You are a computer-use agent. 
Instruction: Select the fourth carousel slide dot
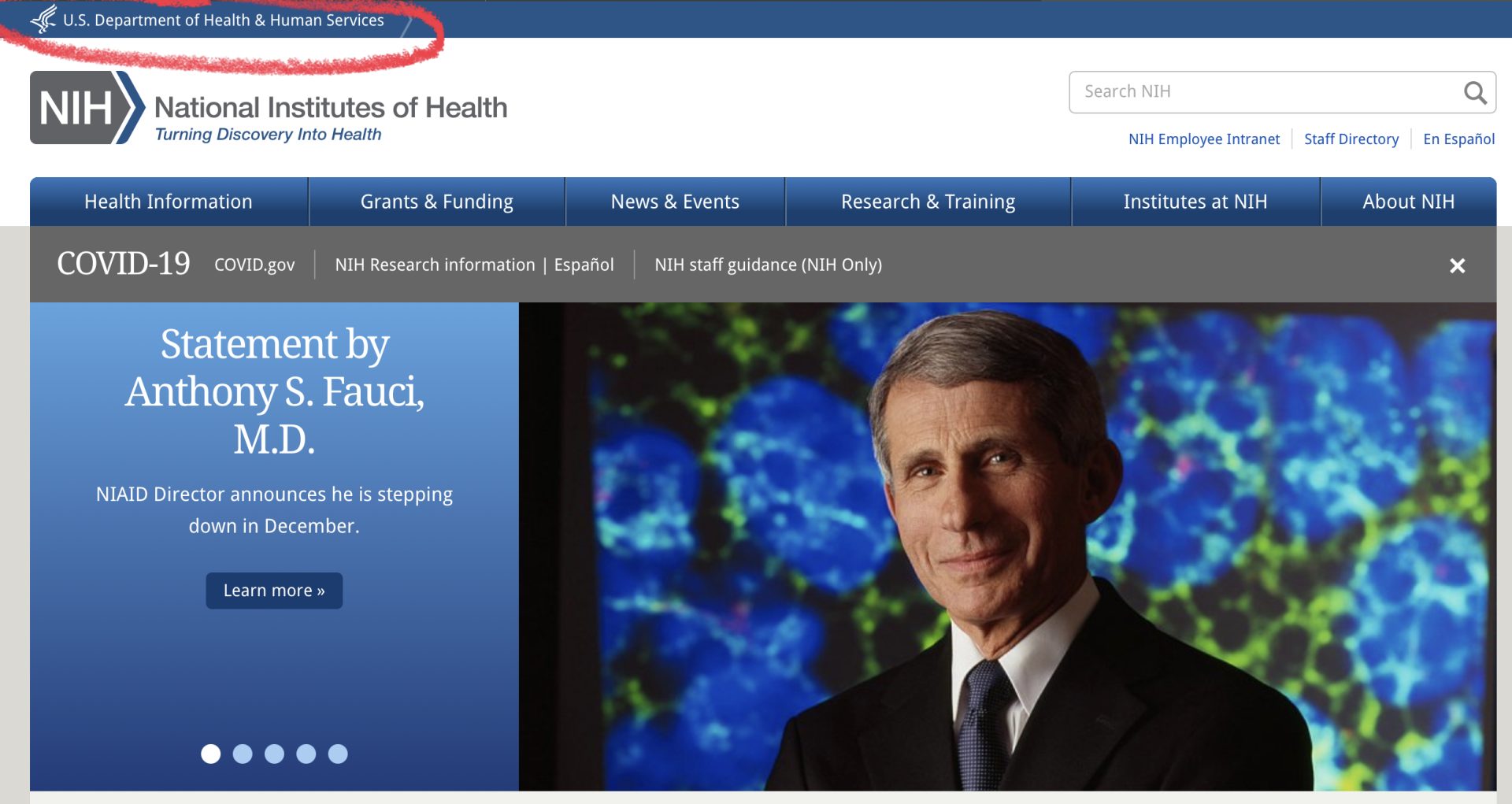[x=306, y=754]
